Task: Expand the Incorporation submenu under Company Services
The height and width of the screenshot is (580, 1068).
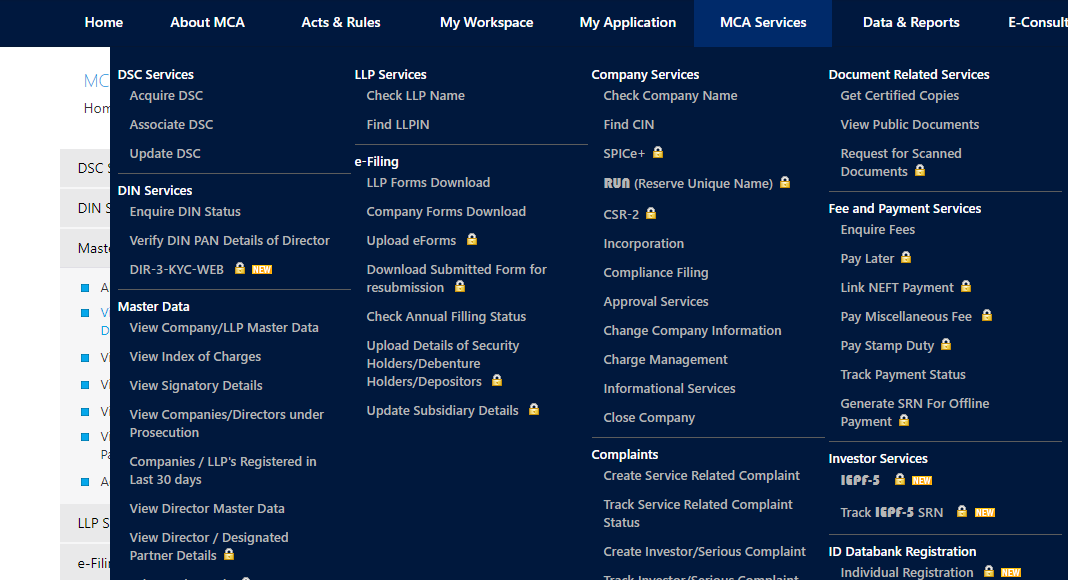Action: [643, 243]
